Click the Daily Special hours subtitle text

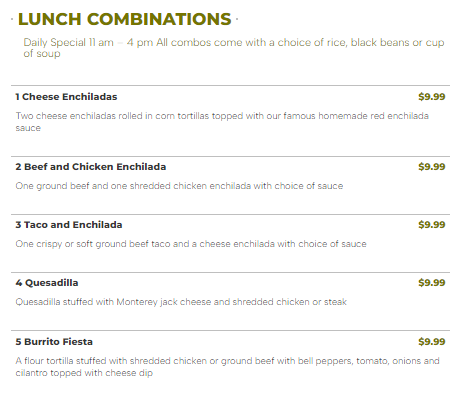tap(234, 48)
